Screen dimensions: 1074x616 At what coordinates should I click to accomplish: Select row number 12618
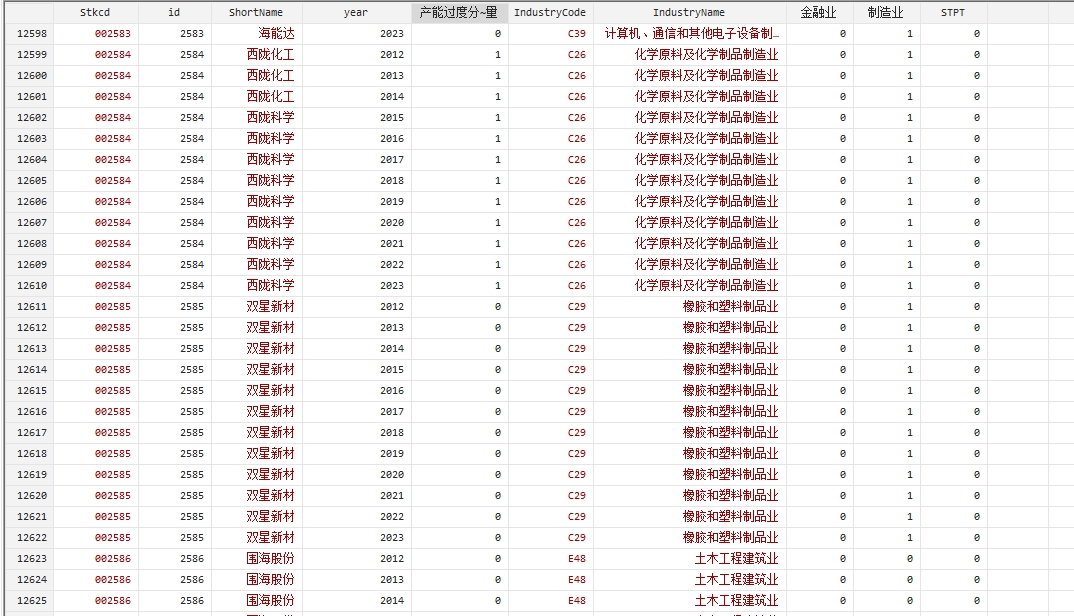click(x=32, y=454)
